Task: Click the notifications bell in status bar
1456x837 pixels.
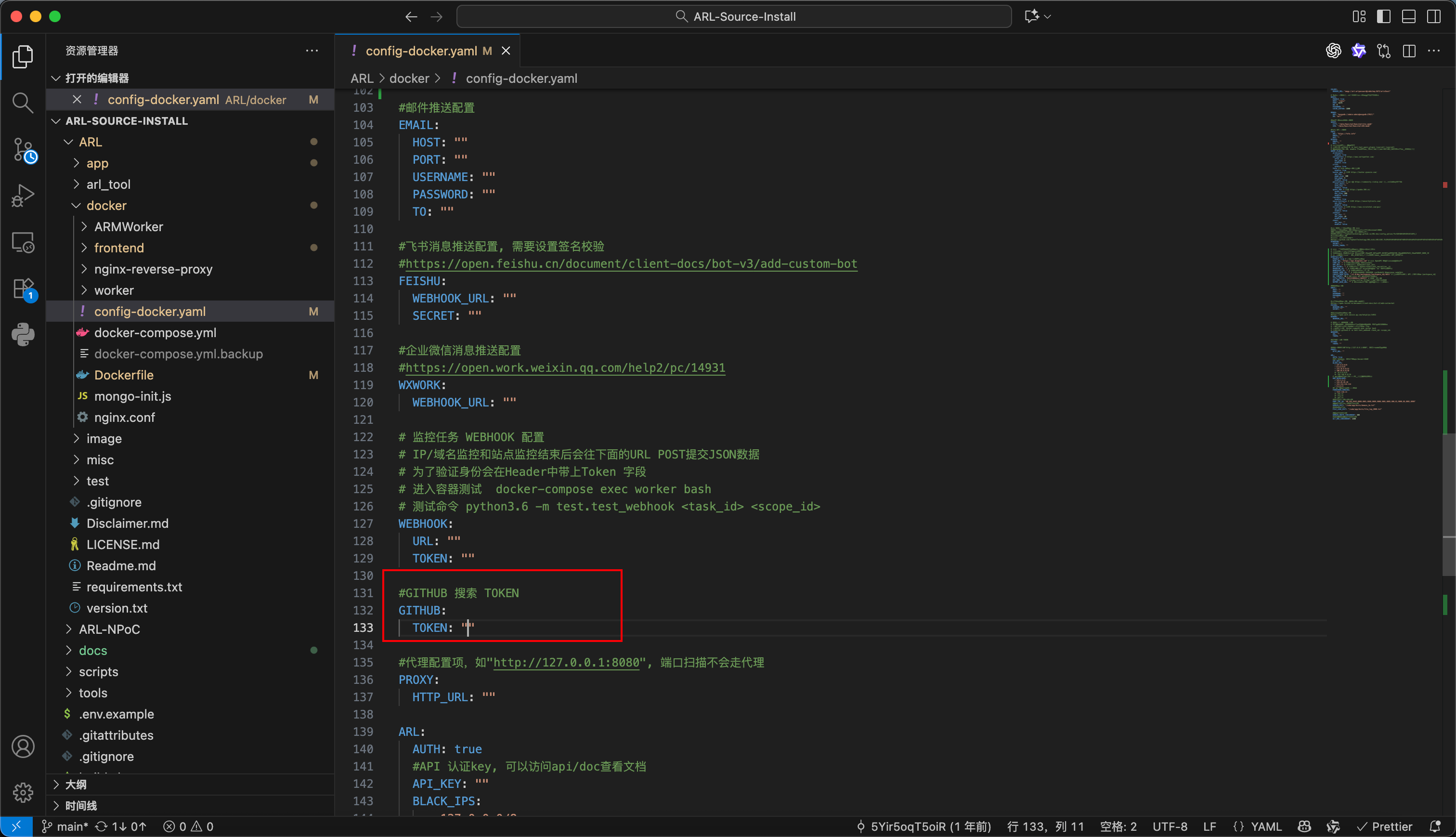Action: tap(1435, 826)
